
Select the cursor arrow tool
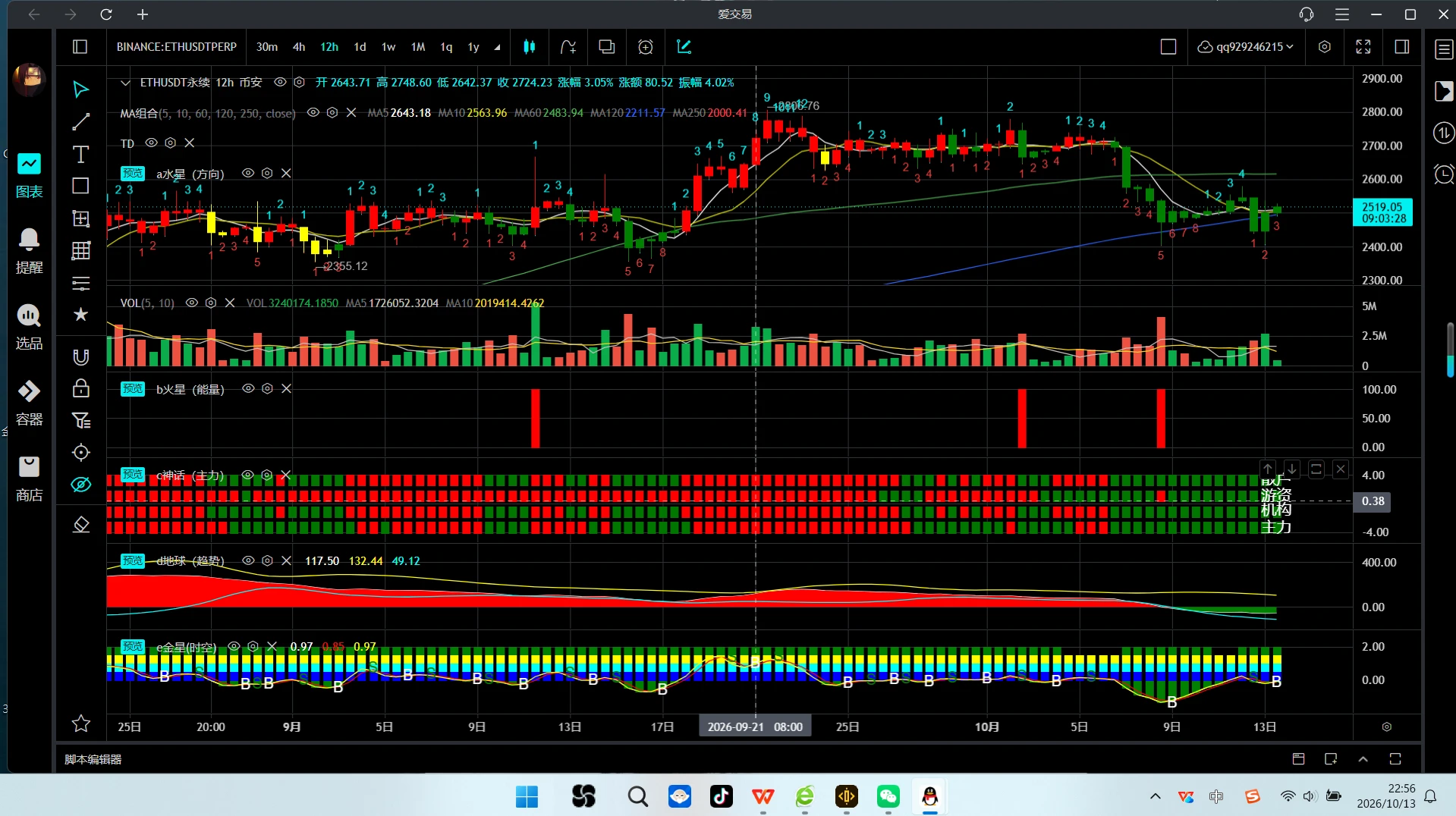point(80,89)
